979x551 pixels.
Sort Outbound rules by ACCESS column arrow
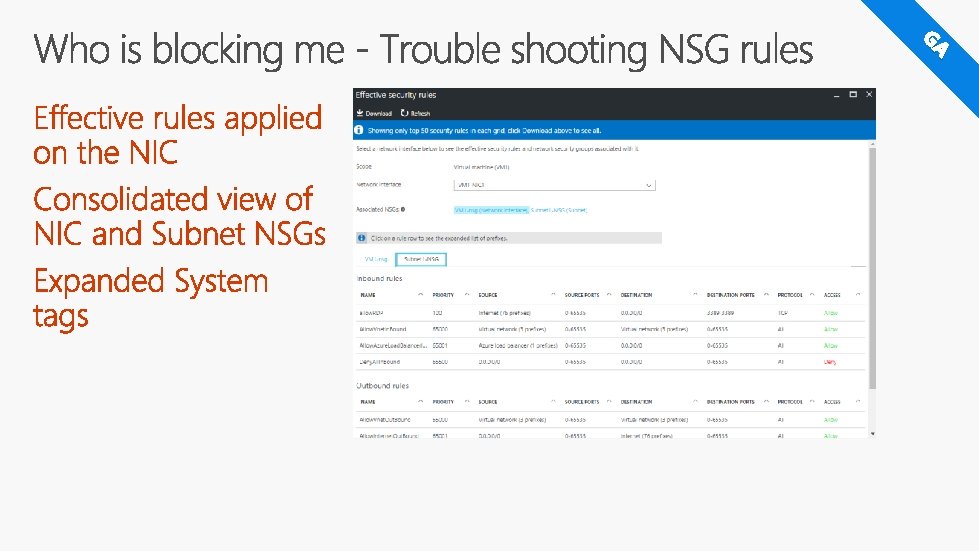point(858,401)
